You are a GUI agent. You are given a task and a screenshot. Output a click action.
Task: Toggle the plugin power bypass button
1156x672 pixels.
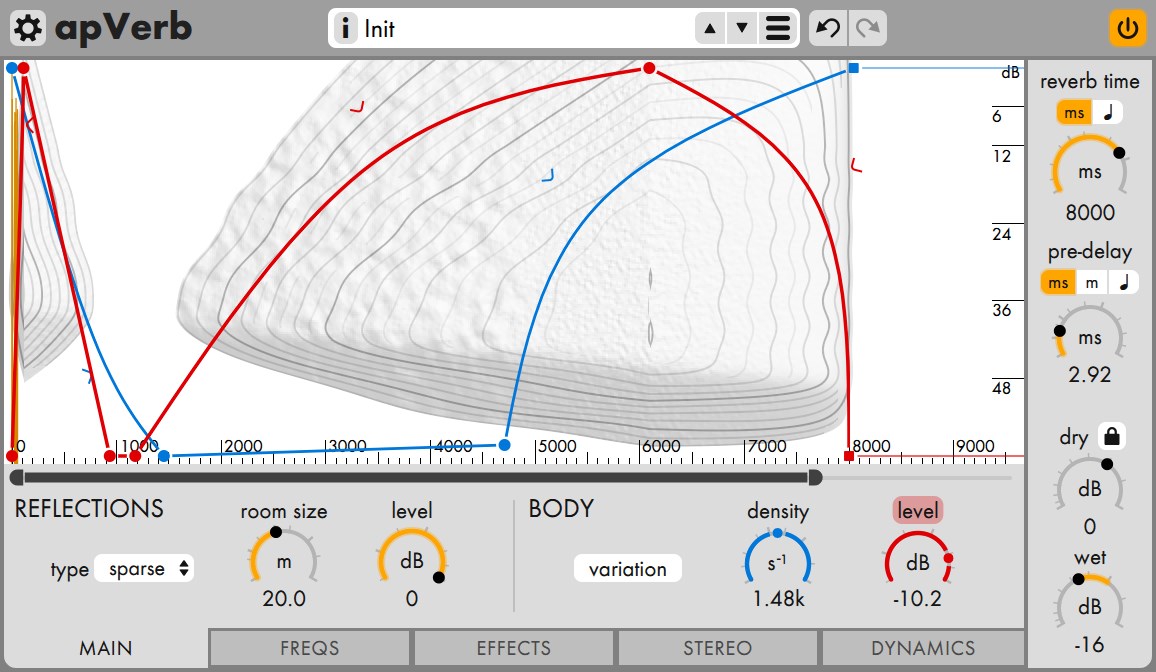click(x=1127, y=29)
